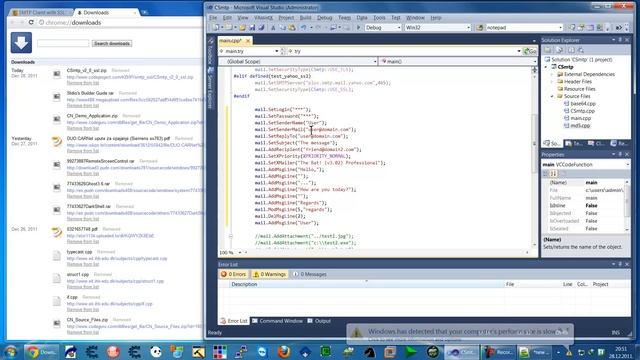Open CSmtp_v2_0_ssl.zip download link

click(130, 77)
